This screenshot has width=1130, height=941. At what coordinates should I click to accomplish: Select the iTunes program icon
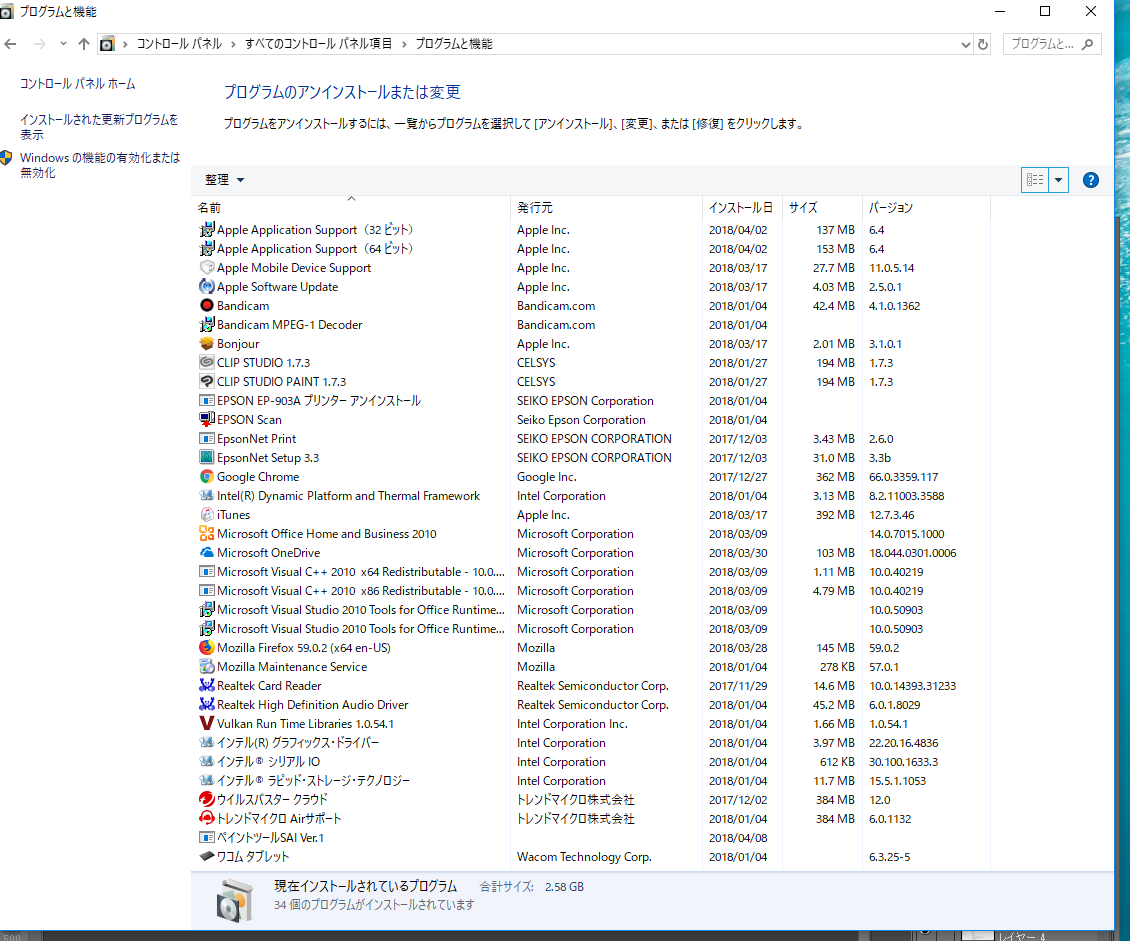pyautogui.click(x=207, y=515)
